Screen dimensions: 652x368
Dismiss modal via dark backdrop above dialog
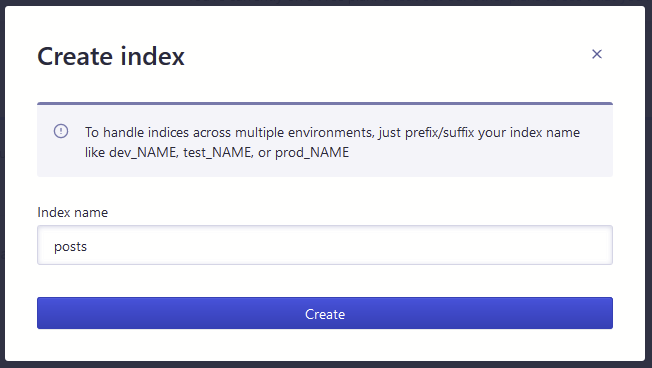click(x=325, y=2)
